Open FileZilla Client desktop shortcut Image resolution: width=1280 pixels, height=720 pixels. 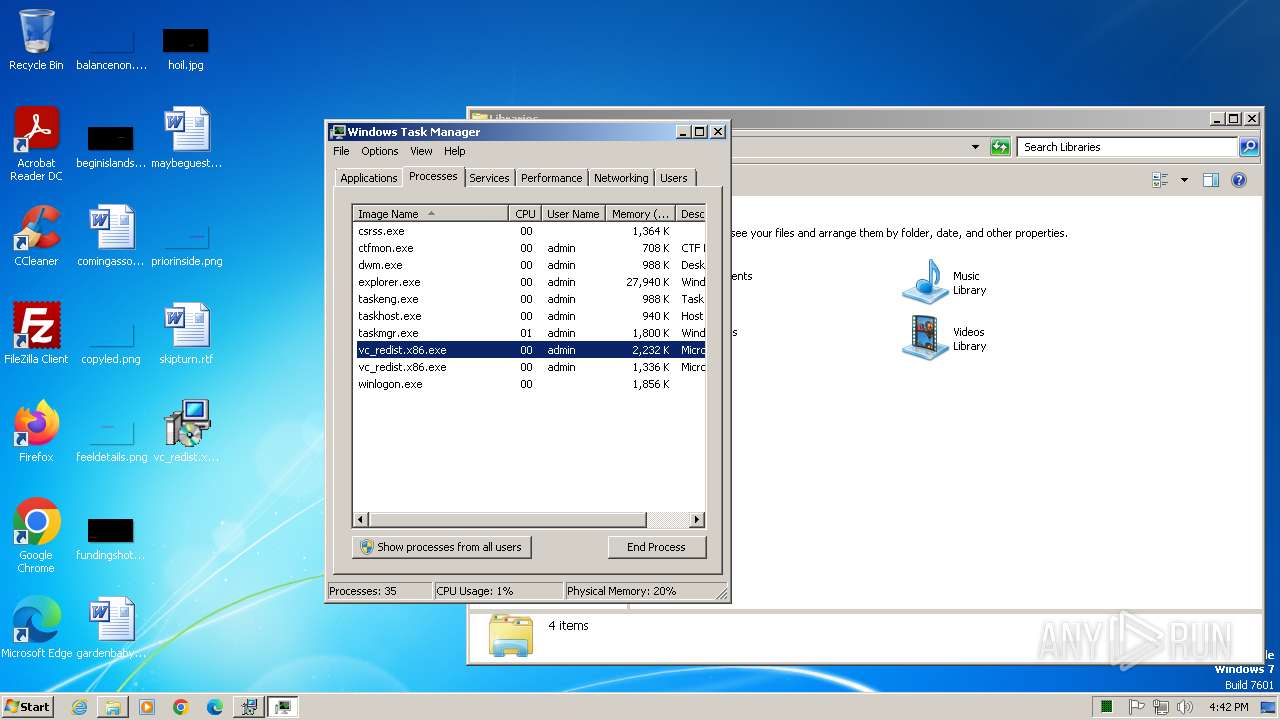[36, 333]
